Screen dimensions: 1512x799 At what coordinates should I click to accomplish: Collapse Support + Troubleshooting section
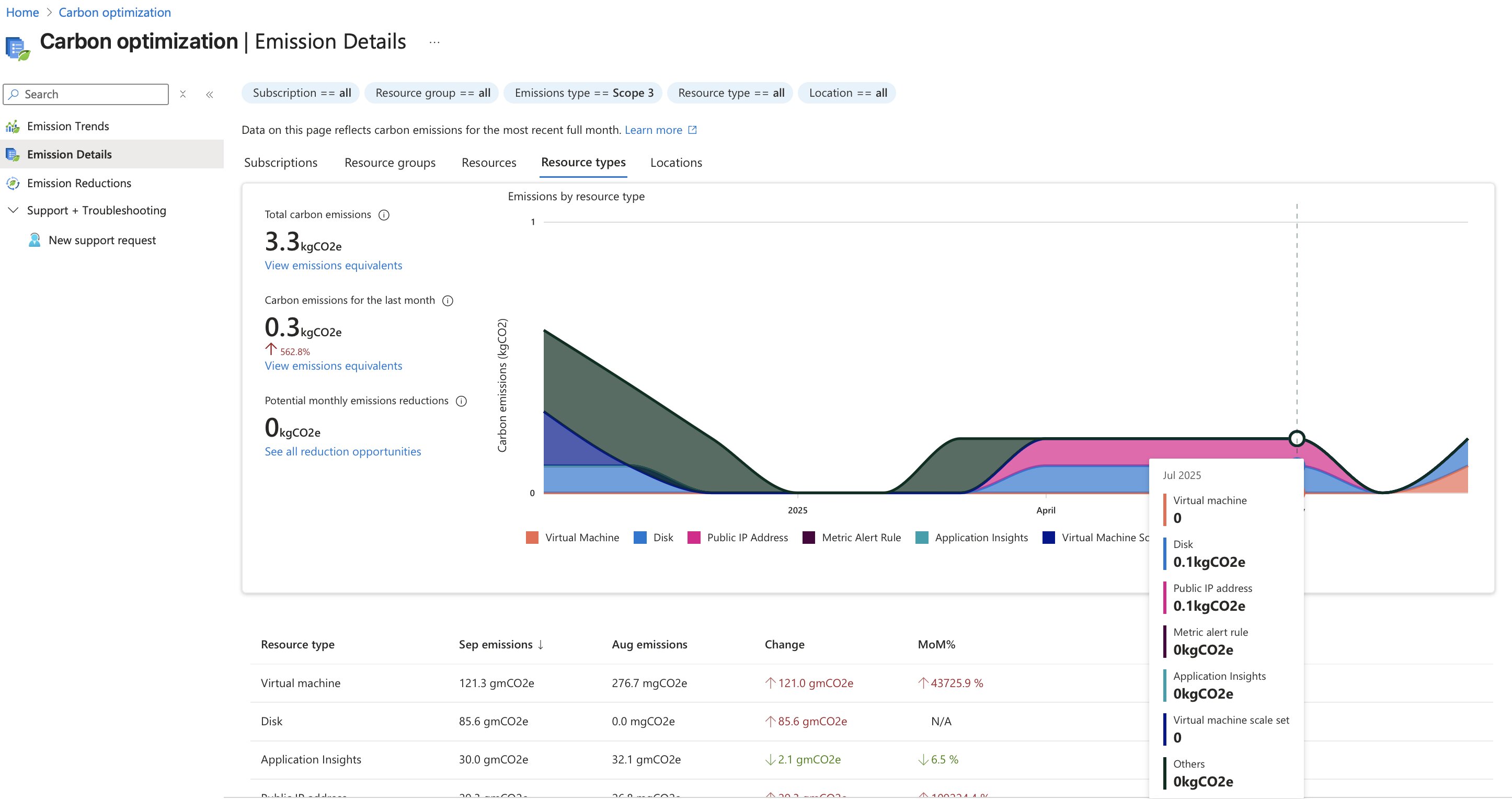point(13,210)
